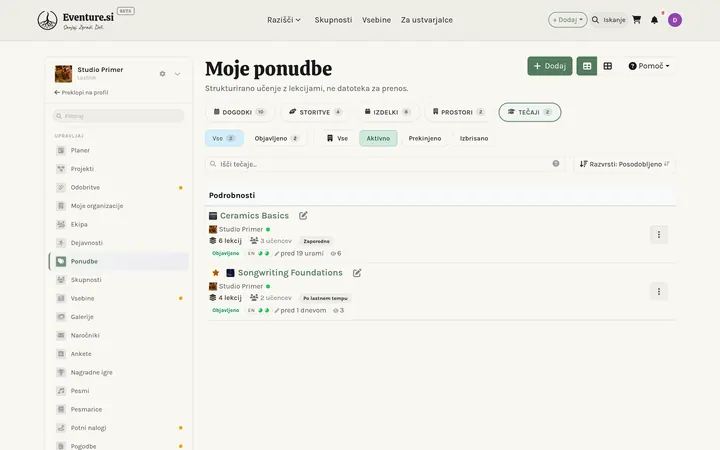This screenshot has width=720, height=450.
Task: Select Ponudbe in the sidebar
Action: pyautogui.click(x=118, y=261)
